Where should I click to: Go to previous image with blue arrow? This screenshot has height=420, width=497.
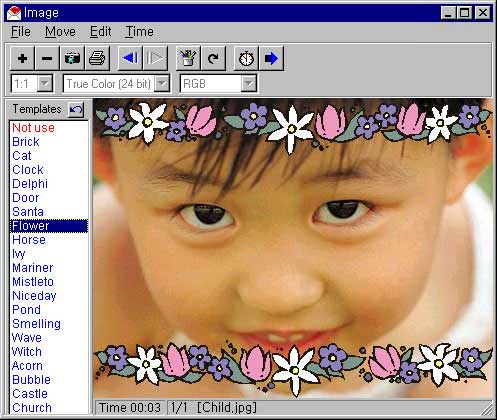click(130, 58)
